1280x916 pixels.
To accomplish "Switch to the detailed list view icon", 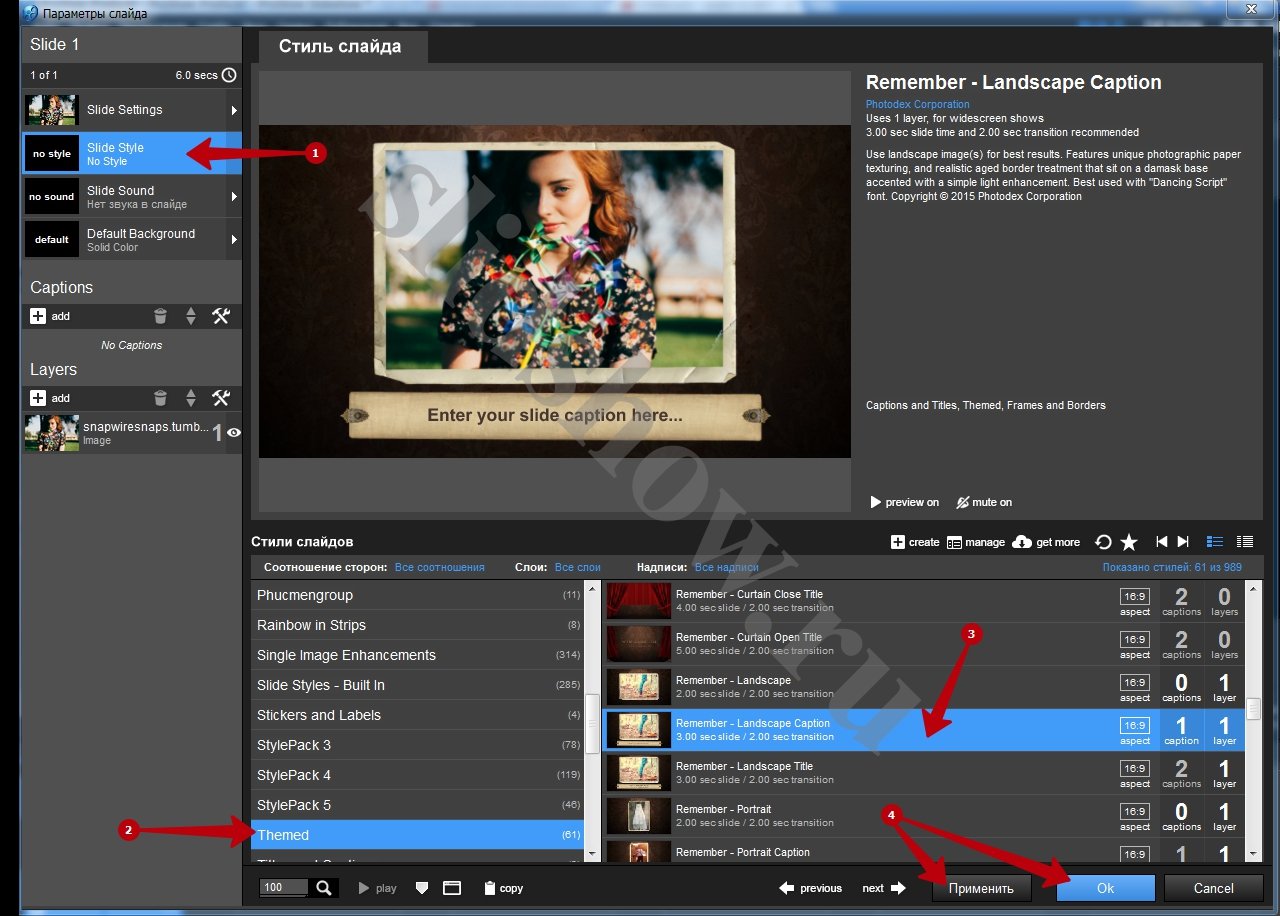I will point(1215,542).
